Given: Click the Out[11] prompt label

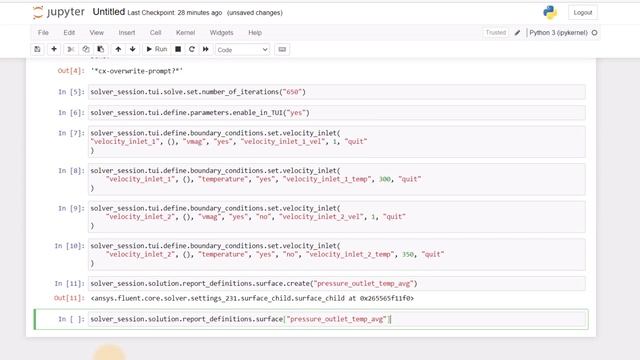Looking at the screenshot, I should point(69,298).
